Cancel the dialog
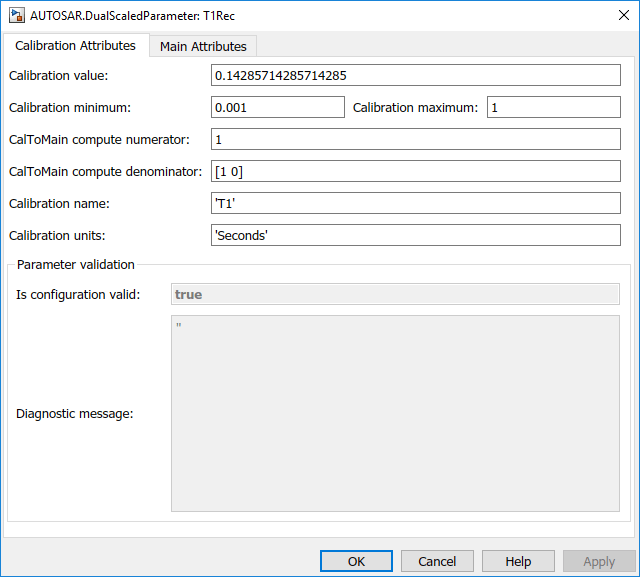640x577 pixels. 437,561
